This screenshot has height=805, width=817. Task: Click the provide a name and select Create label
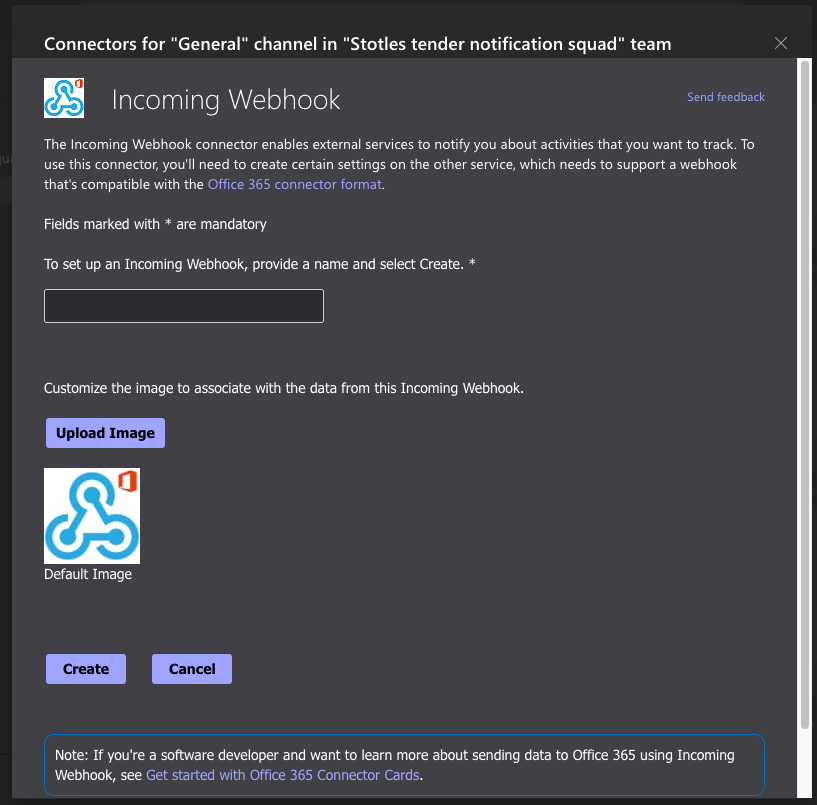point(259,264)
